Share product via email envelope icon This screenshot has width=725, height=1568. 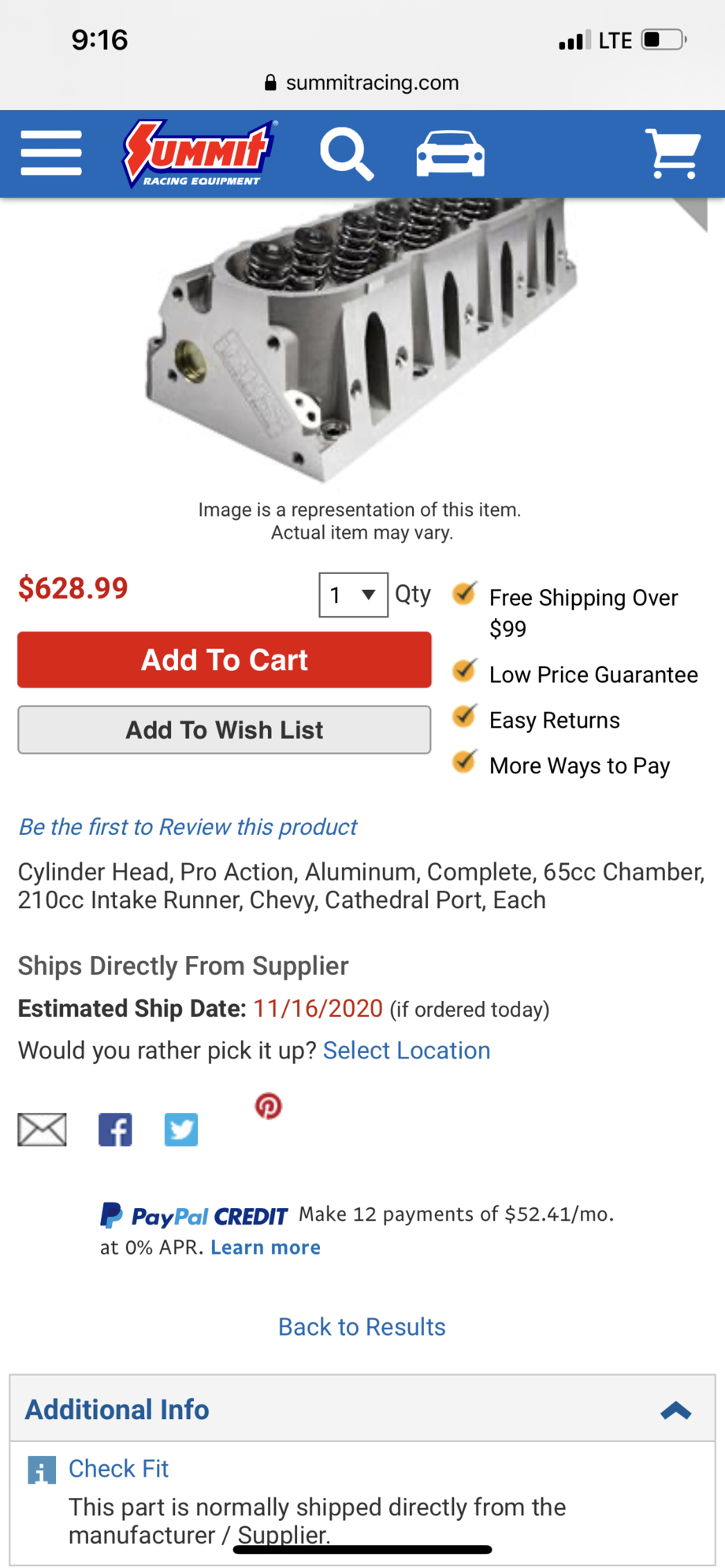(x=42, y=1129)
